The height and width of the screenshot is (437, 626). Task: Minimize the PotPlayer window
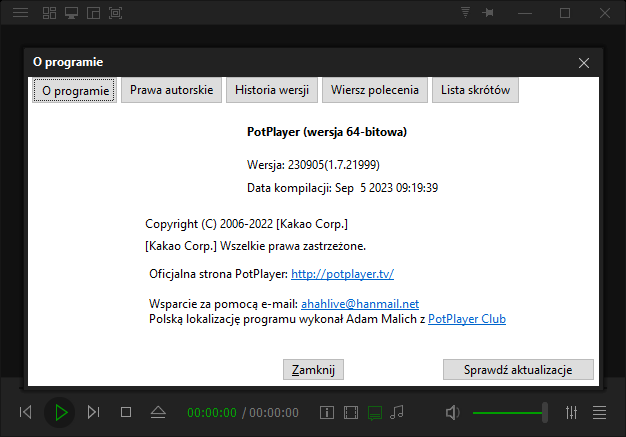(525, 13)
